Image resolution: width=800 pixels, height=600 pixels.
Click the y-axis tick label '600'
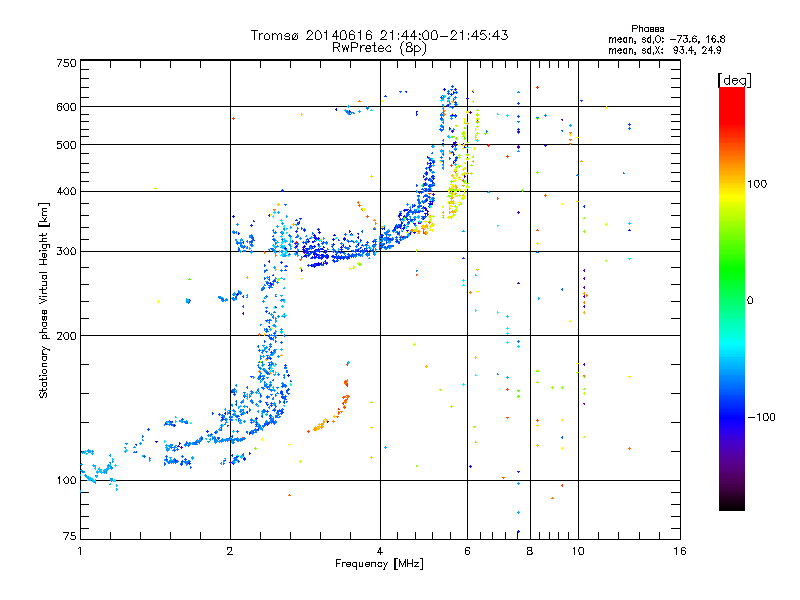(x=66, y=107)
